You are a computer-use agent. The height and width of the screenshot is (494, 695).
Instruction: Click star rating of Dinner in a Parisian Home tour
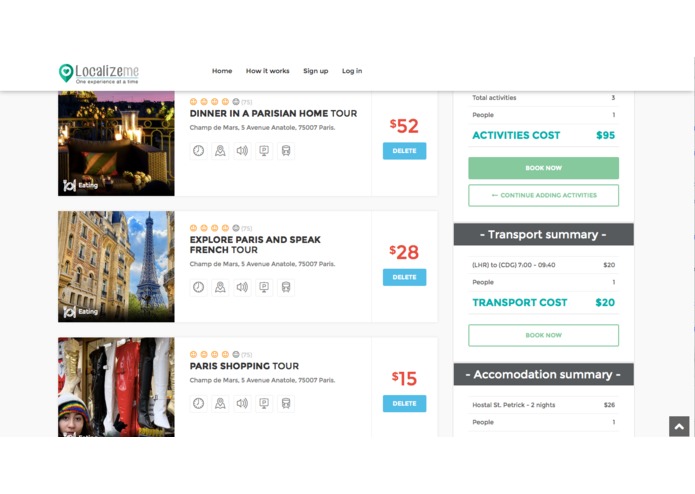[215, 101]
